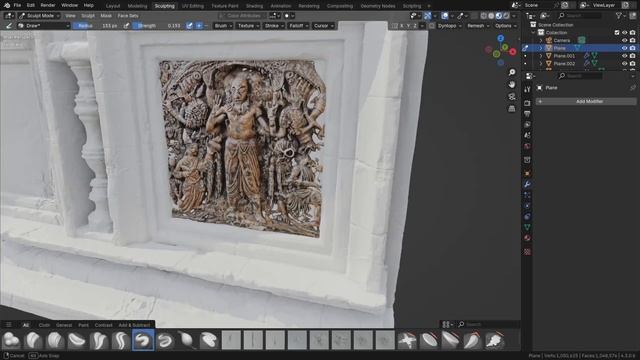Open Sculpt Mode dropdown
This screenshot has height=360, width=640.
(40, 16)
